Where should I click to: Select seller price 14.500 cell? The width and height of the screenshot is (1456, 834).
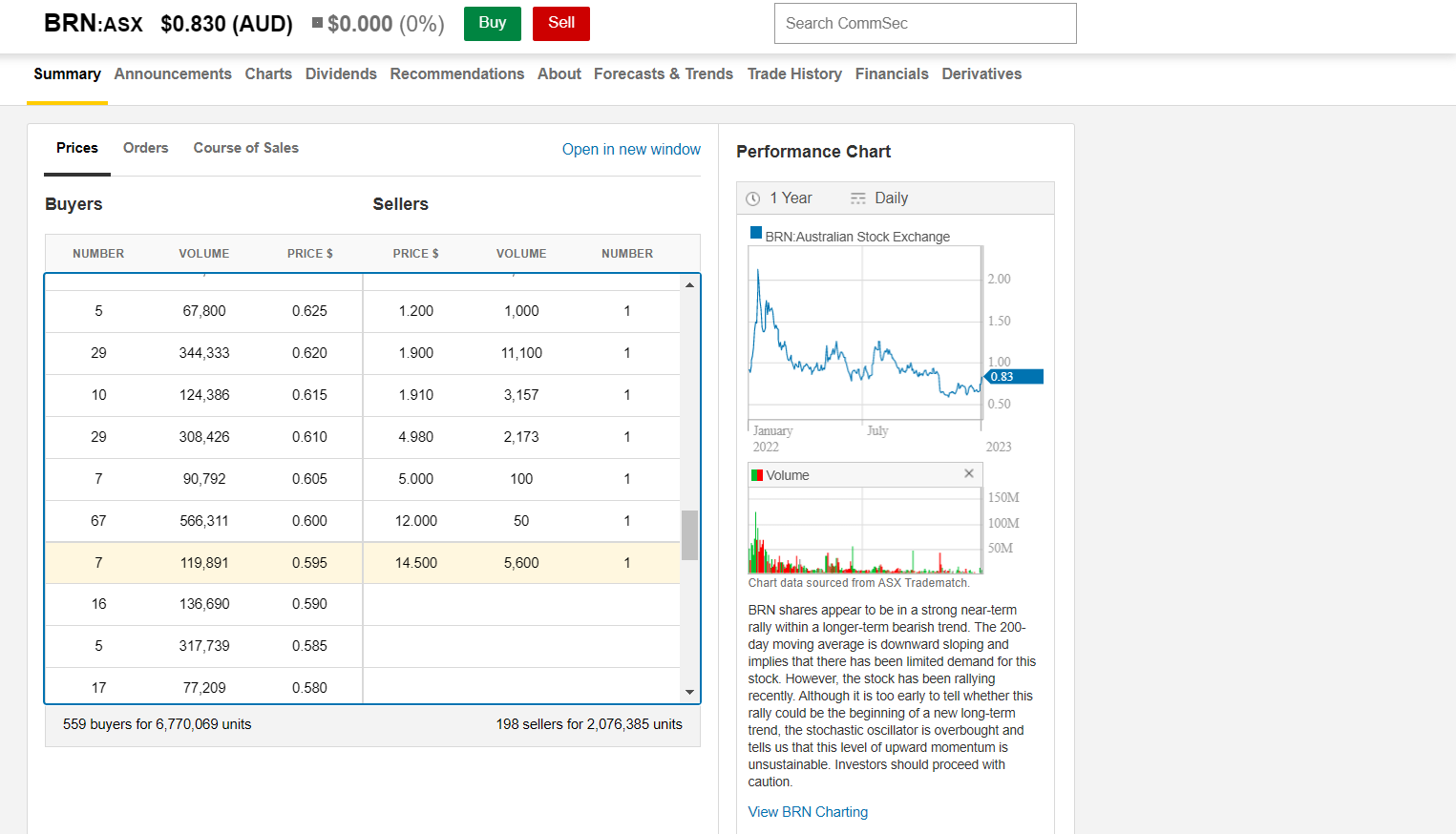(x=416, y=563)
